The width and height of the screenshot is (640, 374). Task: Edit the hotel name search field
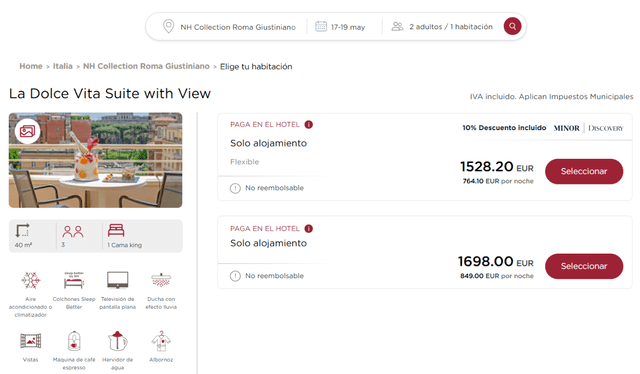click(238, 27)
